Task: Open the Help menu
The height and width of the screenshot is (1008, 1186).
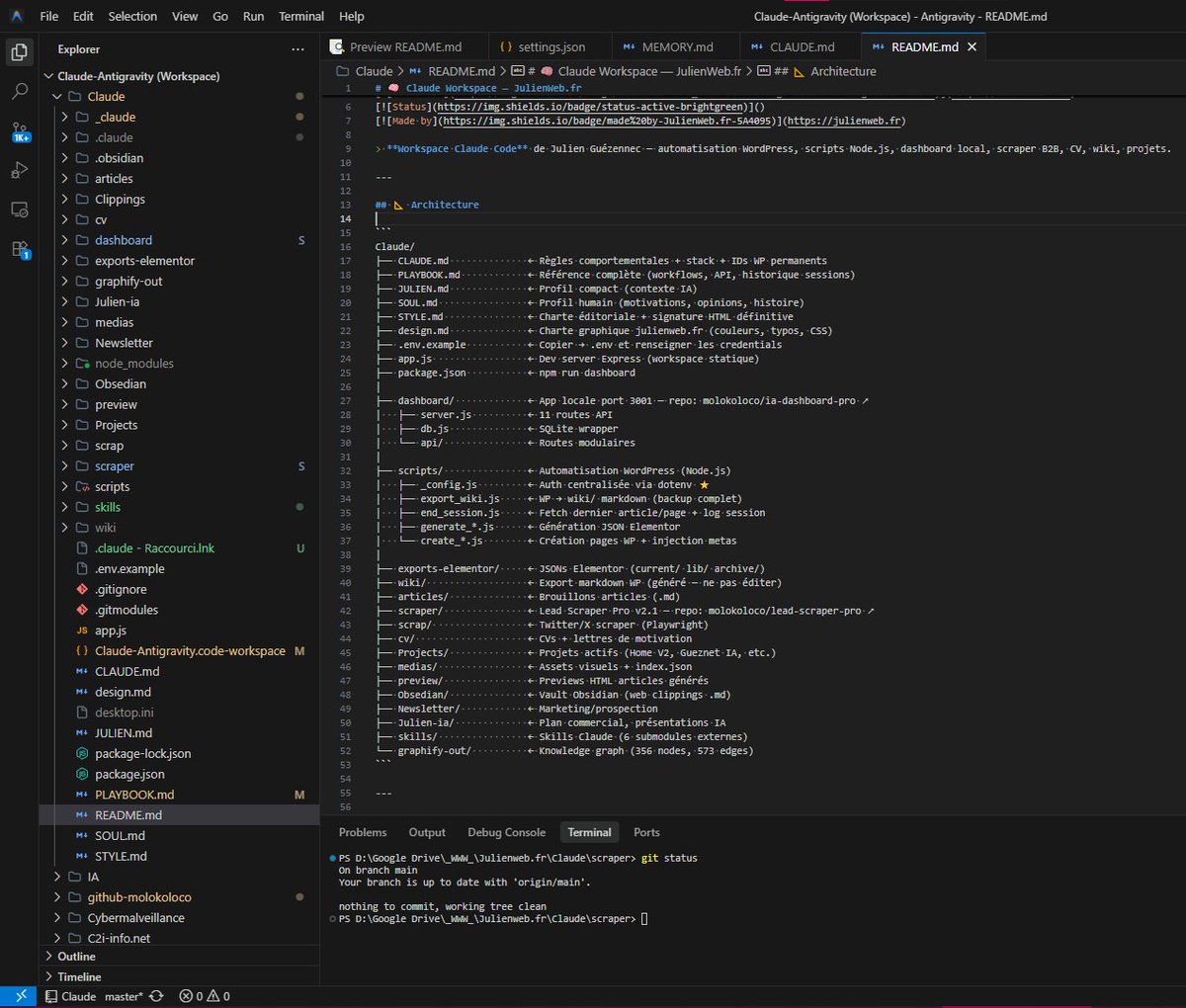Action: click(352, 16)
